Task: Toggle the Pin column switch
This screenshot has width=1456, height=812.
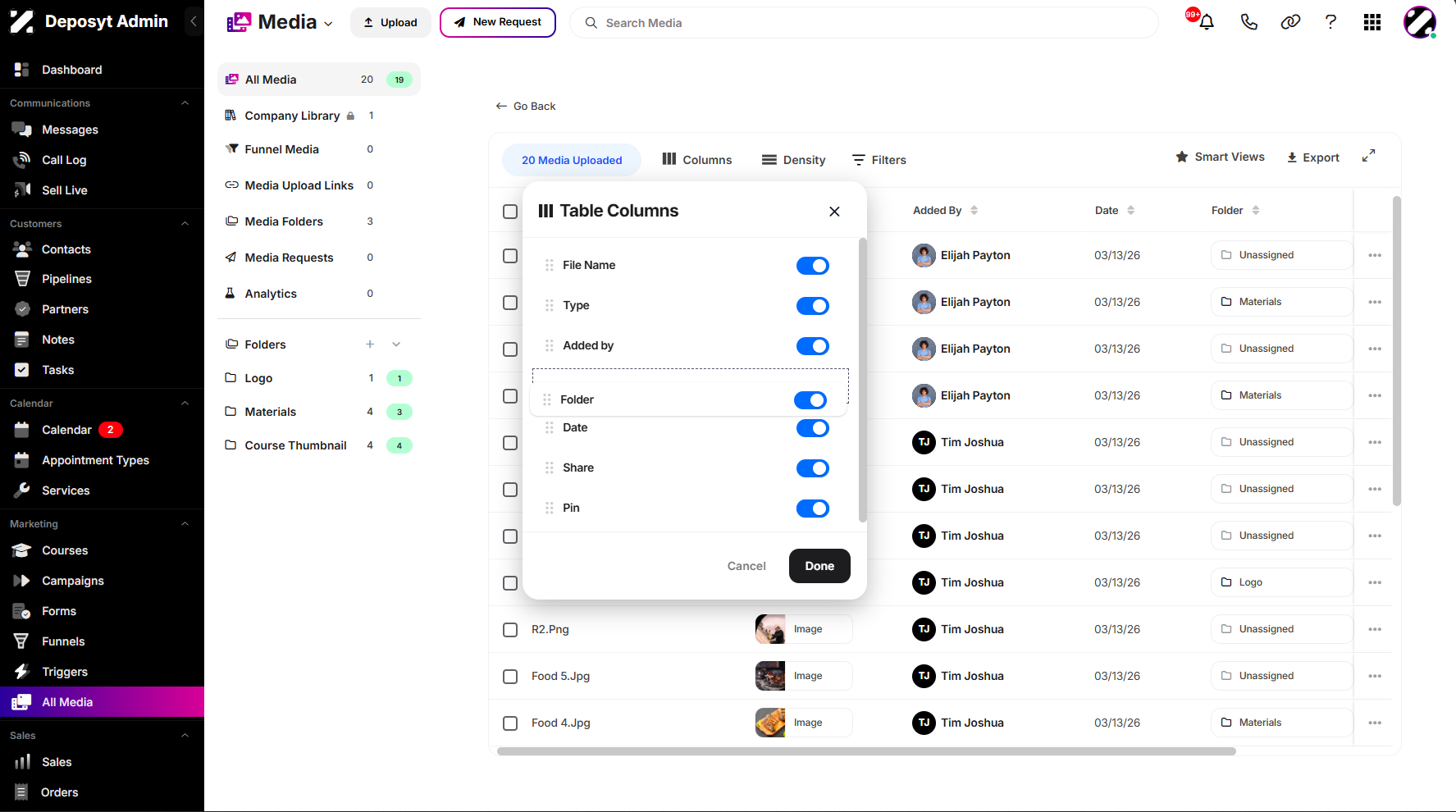Action: coord(813,509)
